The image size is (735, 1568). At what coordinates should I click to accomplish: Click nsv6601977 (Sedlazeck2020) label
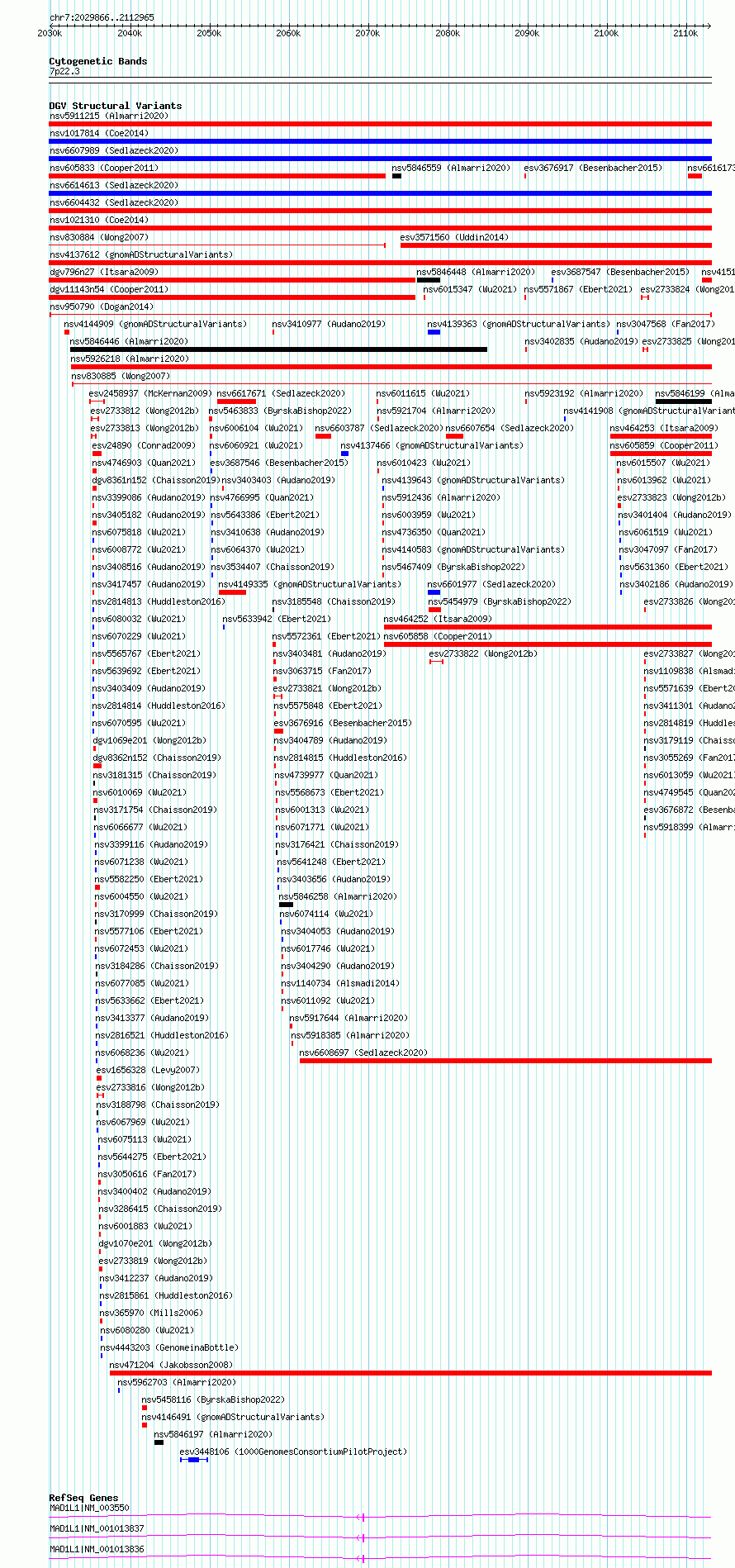tap(491, 584)
